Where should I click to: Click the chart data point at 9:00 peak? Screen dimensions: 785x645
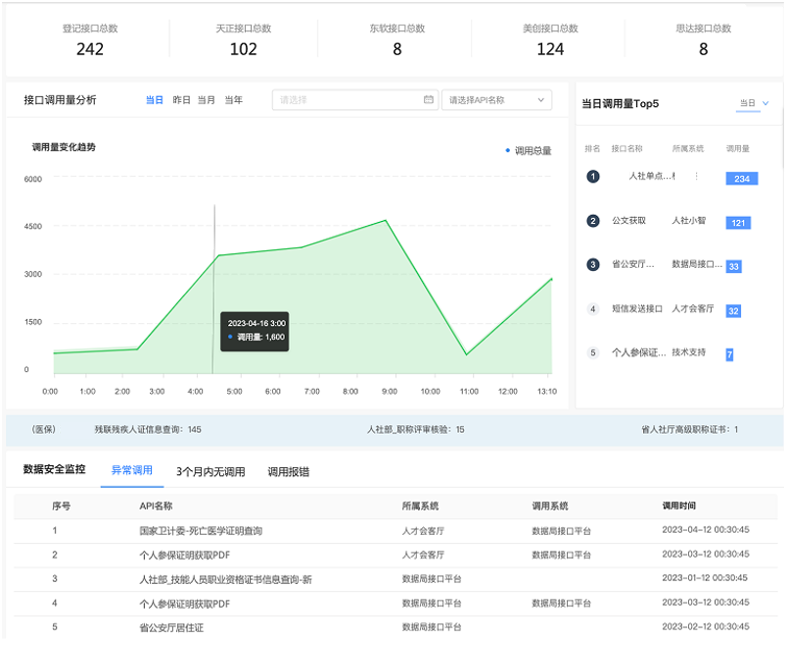click(x=385, y=220)
